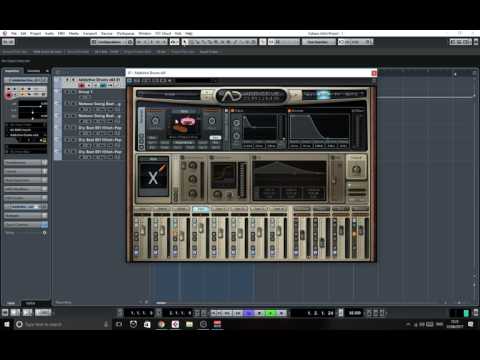This screenshot has height=360, width=480.
Task: Click the Record button in transport bar
Action: pos(281,313)
